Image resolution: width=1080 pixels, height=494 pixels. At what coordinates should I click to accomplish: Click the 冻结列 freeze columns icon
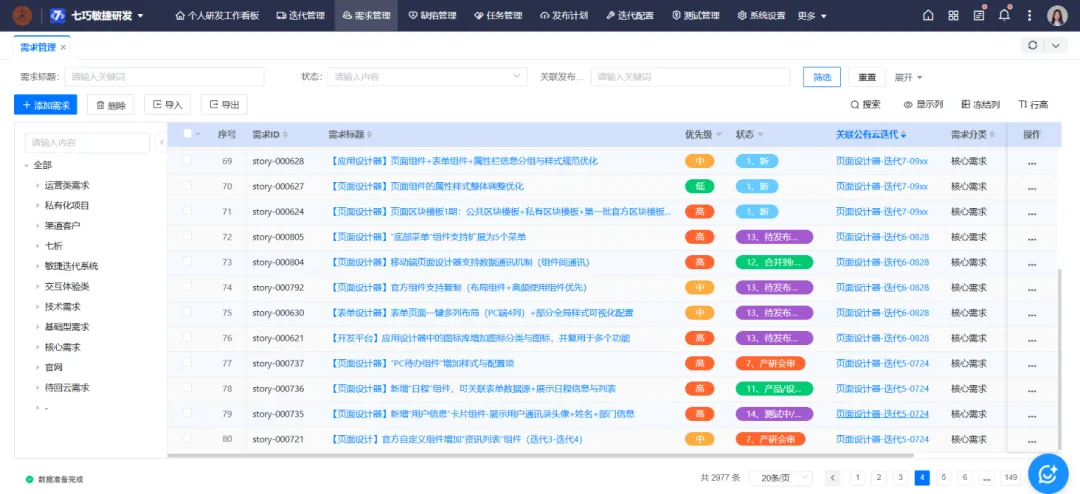pos(965,105)
